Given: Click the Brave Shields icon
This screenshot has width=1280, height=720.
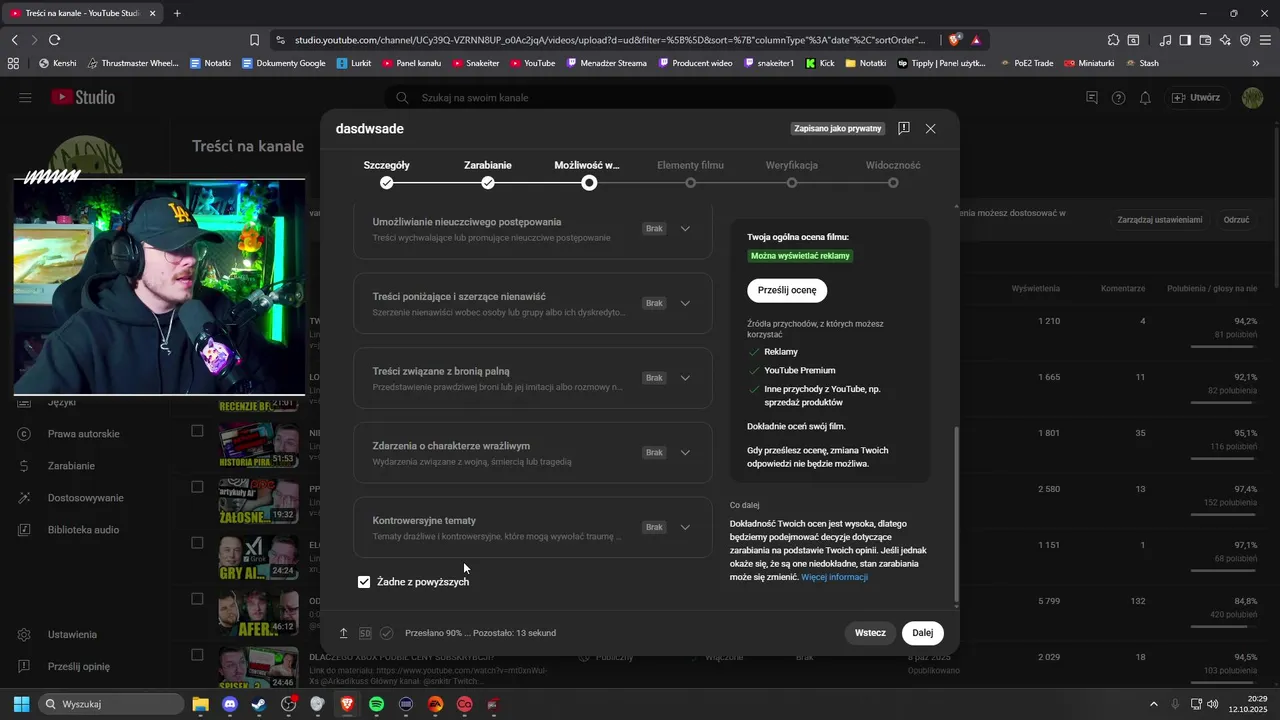Looking at the screenshot, I should [x=955, y=40].
